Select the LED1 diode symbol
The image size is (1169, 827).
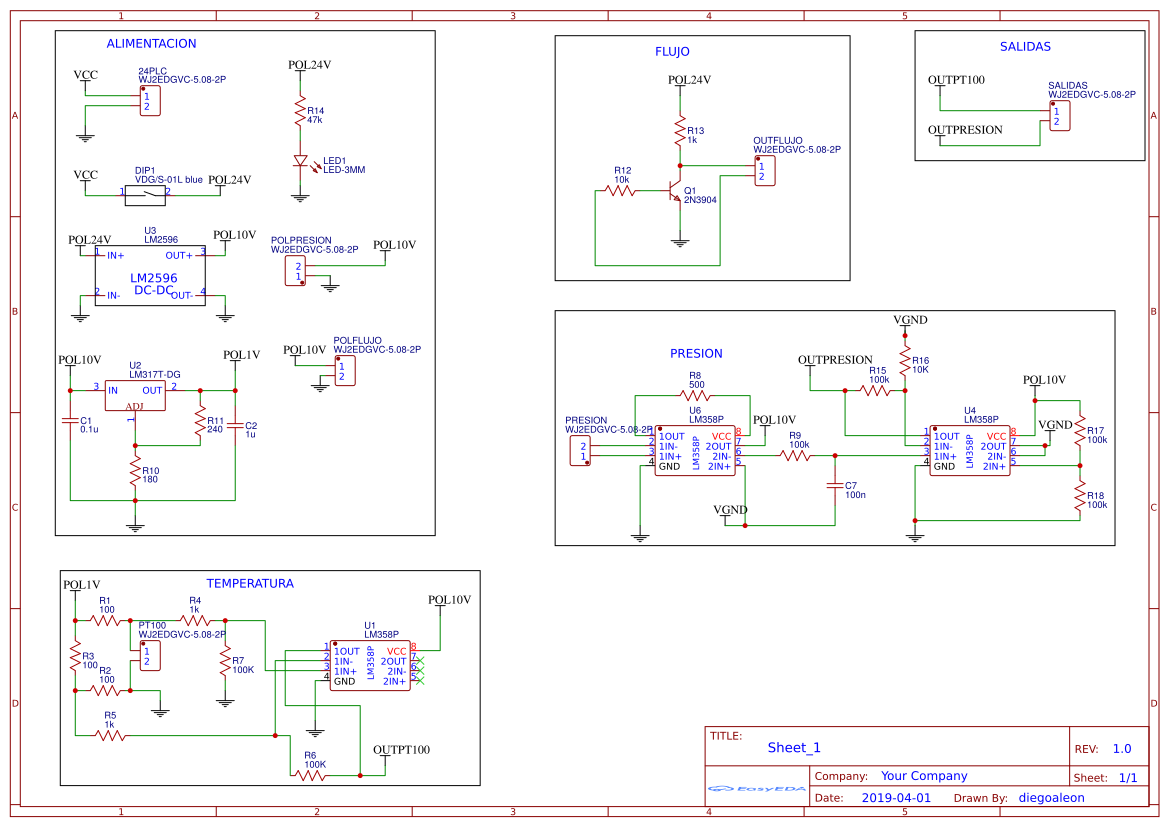[x=299, y=161]
